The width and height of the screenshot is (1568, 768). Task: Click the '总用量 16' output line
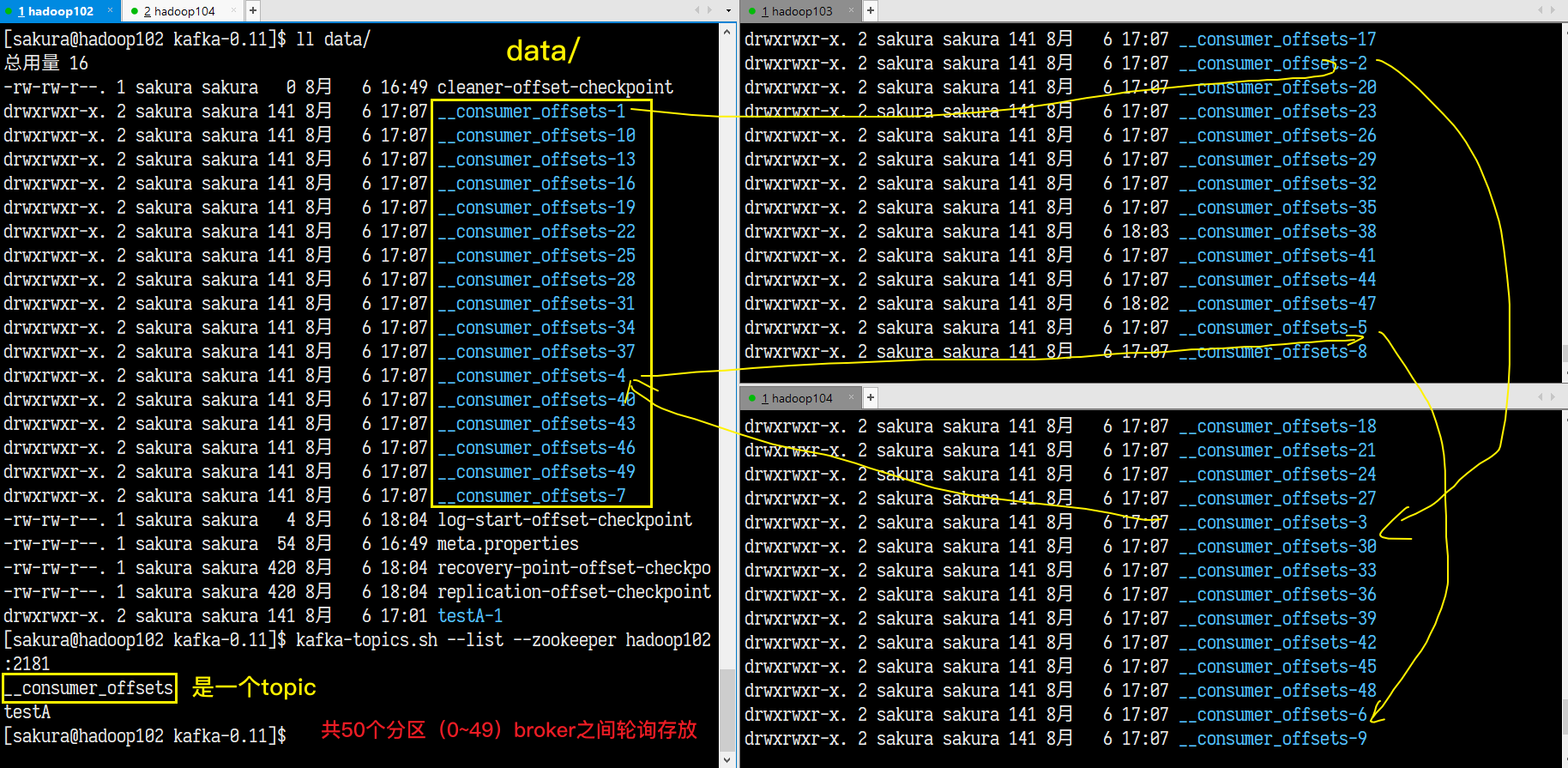46,63
